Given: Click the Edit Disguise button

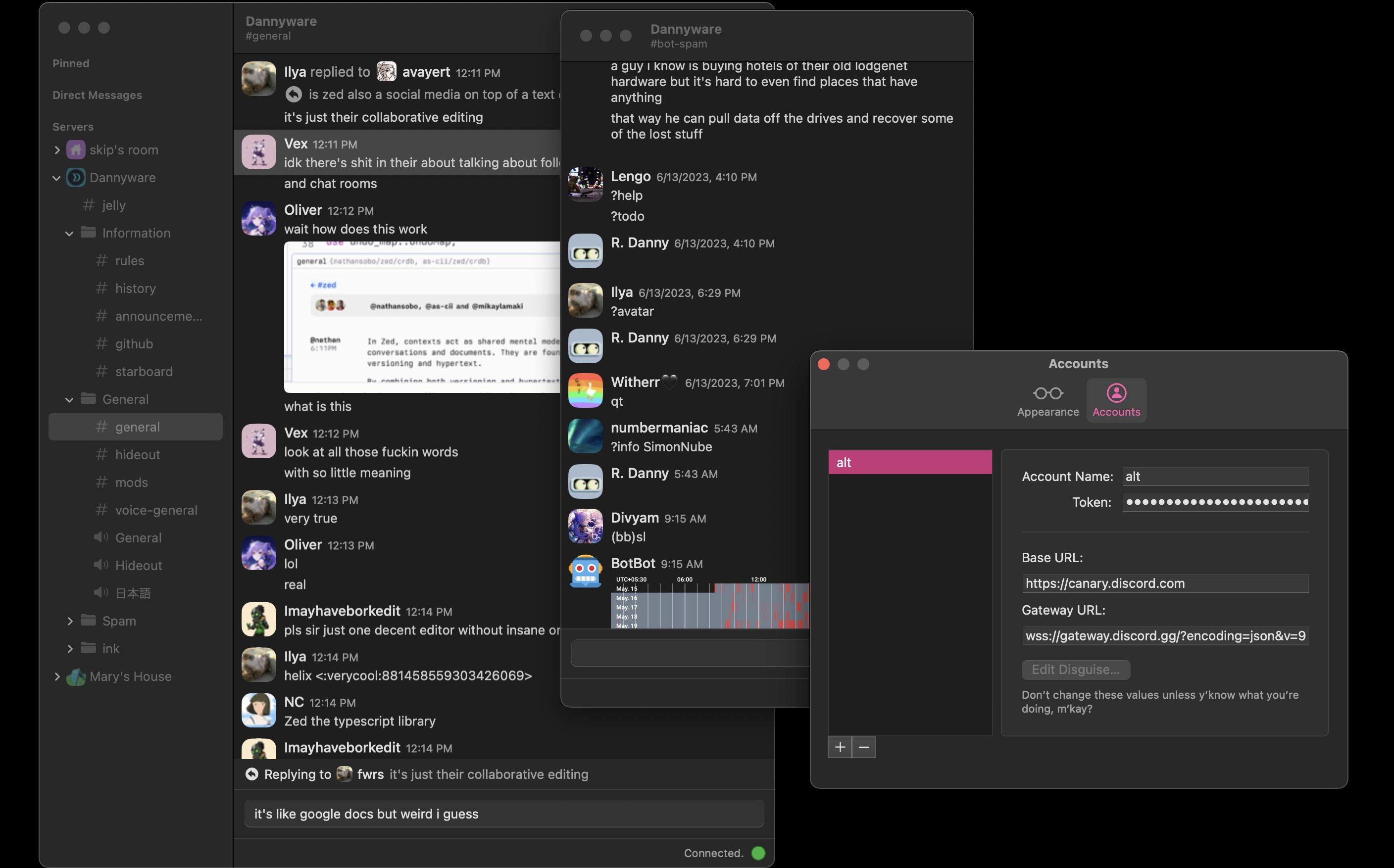Looking at the screenshot, I should pos(1075,670).
